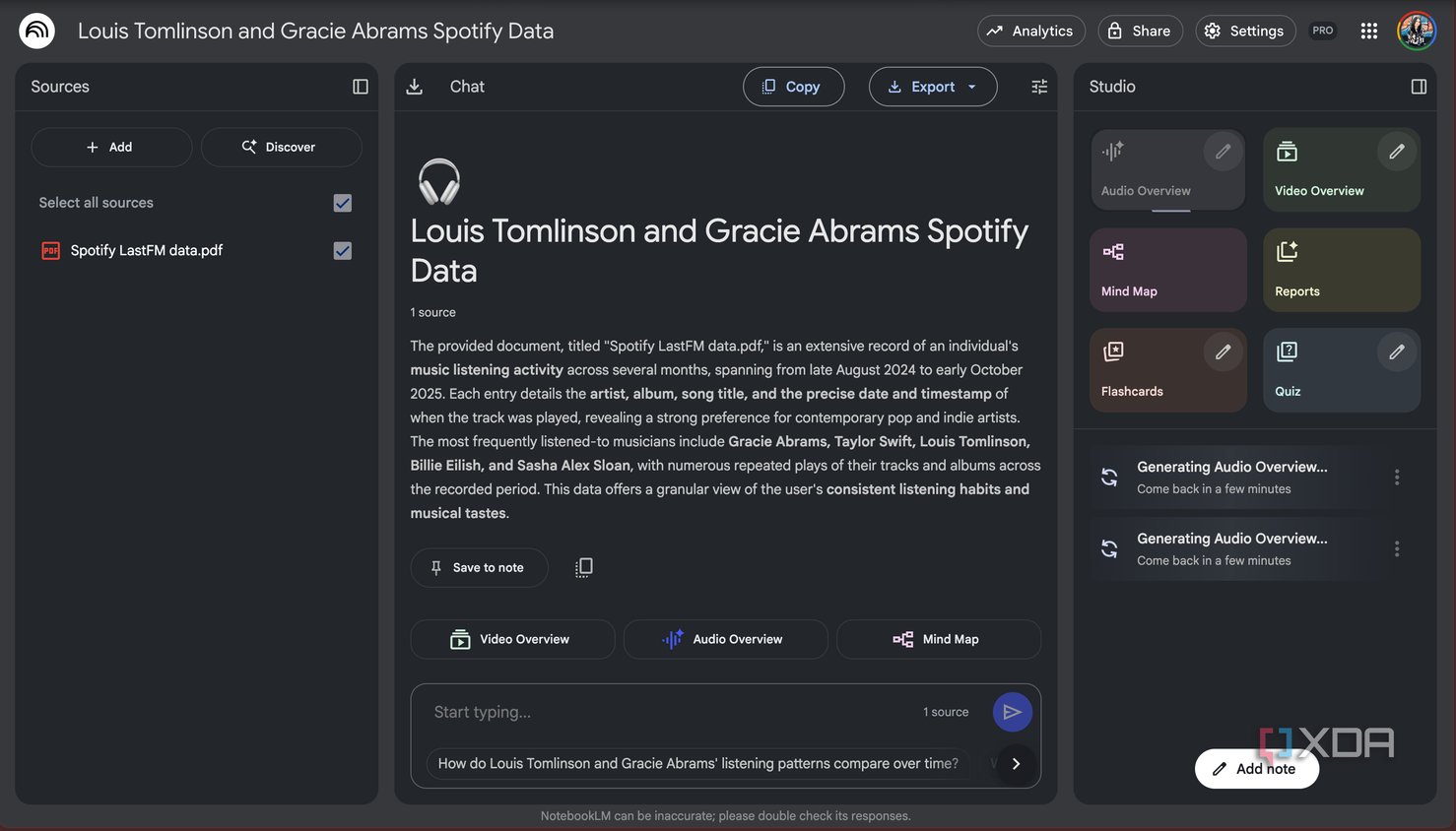Select suggested question about listening patterns
Screen dimensions: 1456x831
tap(698, 763)
